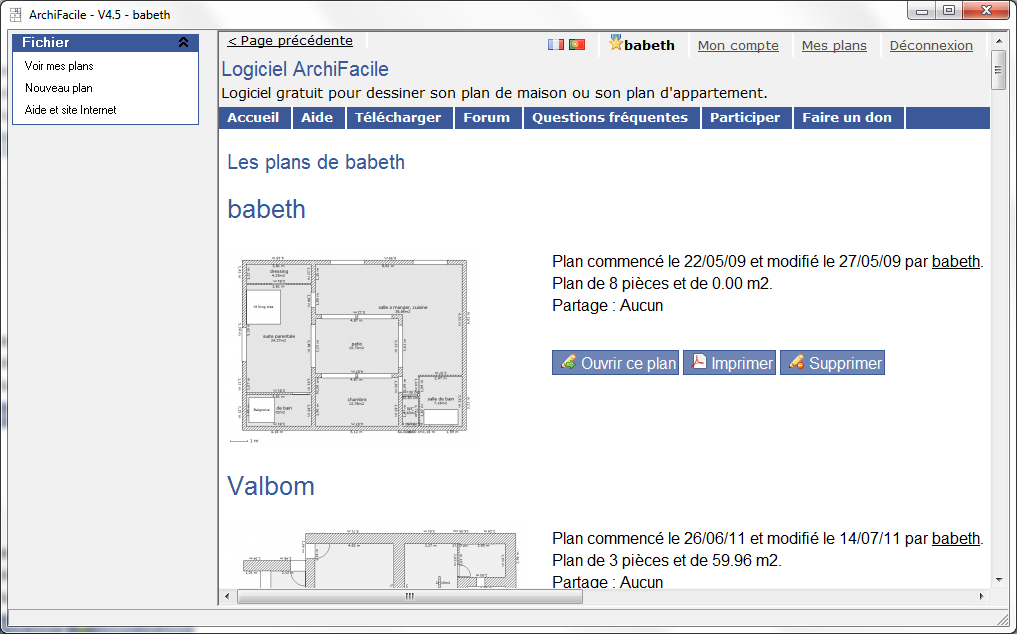The height and width of the screenshot is (634, 1017).
Task: Click the horizontal scrollbar left arrow
Action: pos(226,596)
